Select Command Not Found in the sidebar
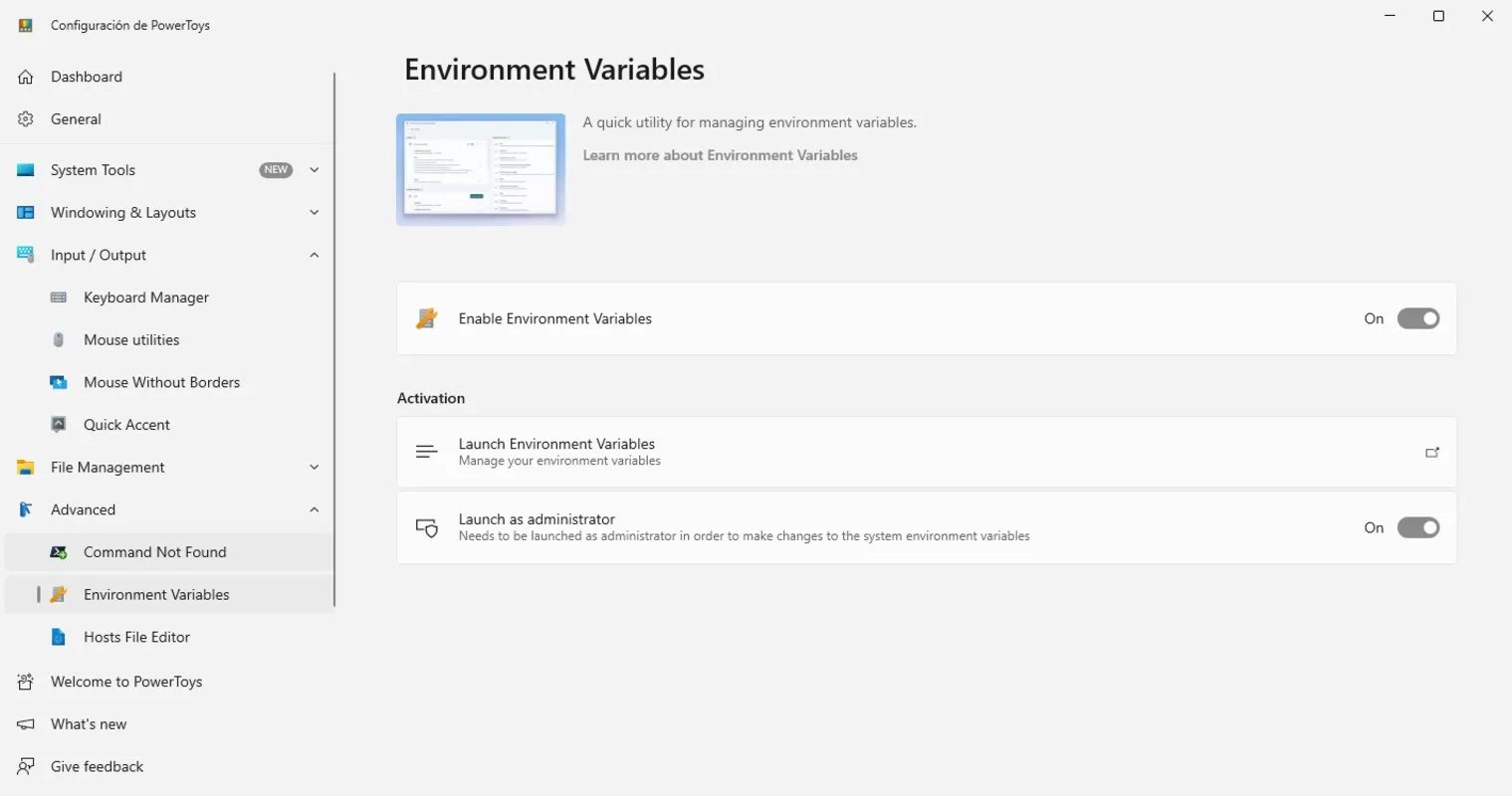 point(167,552)
